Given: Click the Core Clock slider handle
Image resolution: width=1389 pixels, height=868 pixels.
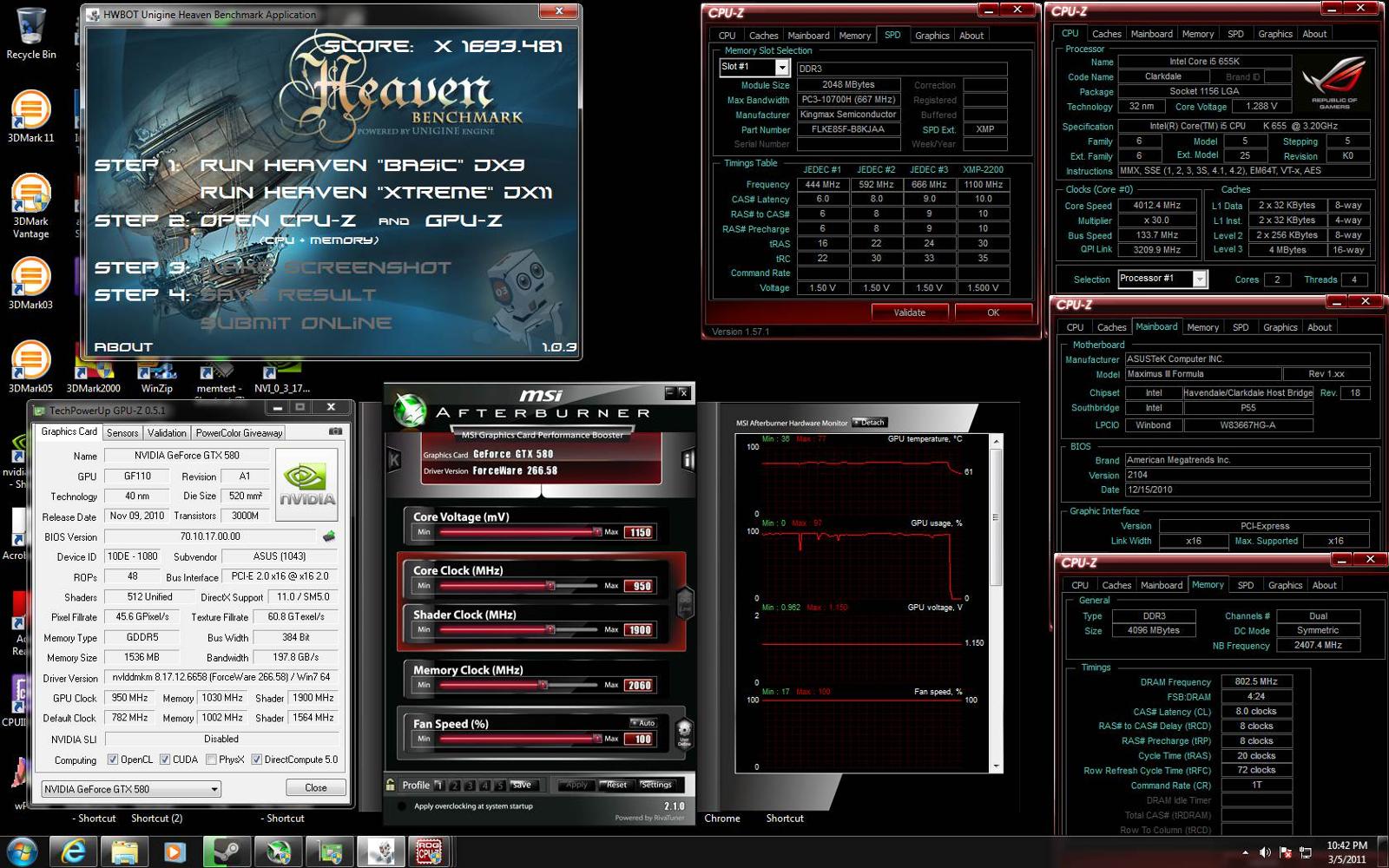Looking at the screenshot, I should 550,586.
